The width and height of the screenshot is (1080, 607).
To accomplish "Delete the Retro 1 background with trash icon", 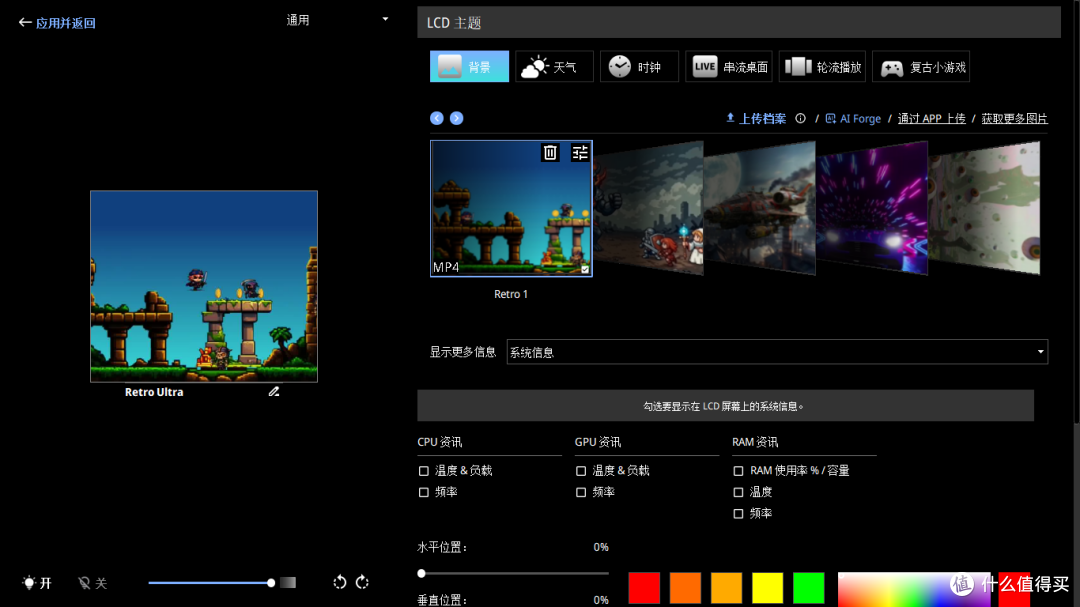I will pos(550,152).
